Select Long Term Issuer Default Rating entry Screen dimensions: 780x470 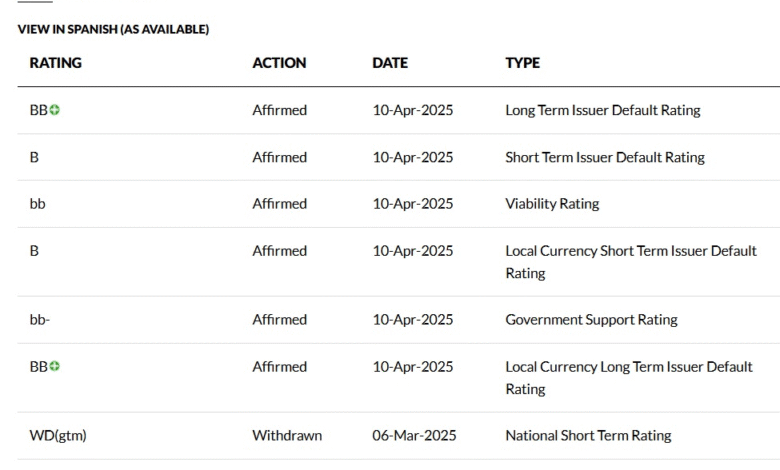coord(603,110)
